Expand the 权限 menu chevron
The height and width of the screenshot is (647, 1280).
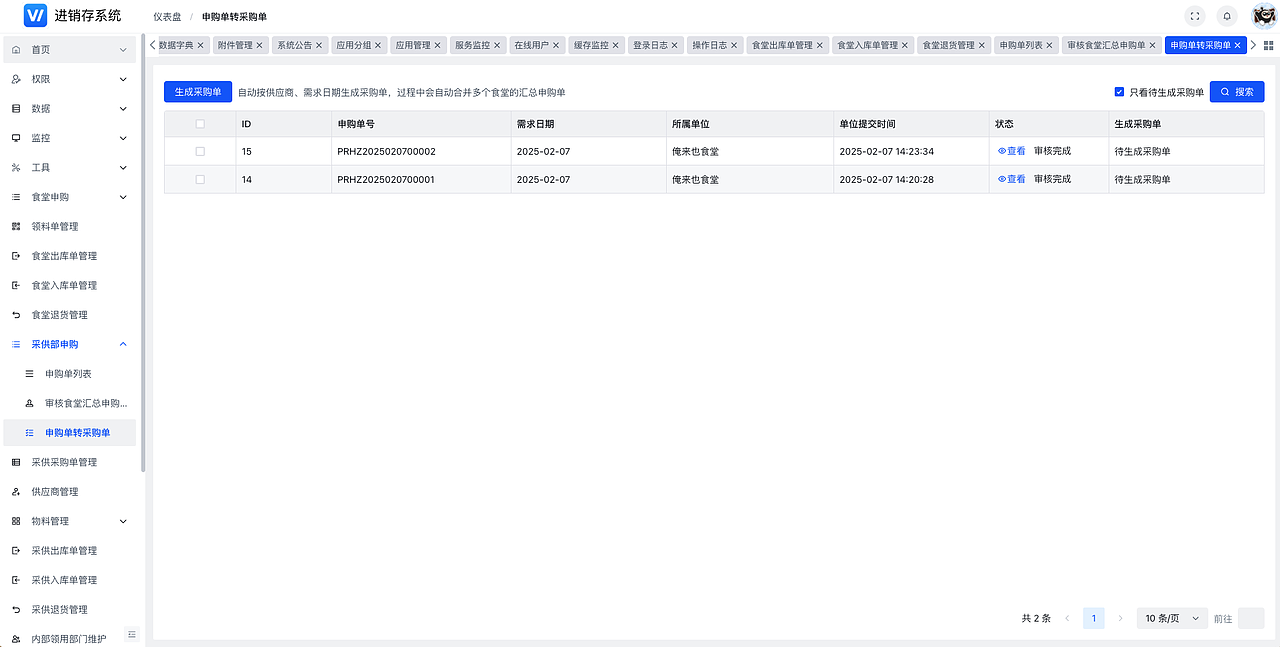[123, 79]
